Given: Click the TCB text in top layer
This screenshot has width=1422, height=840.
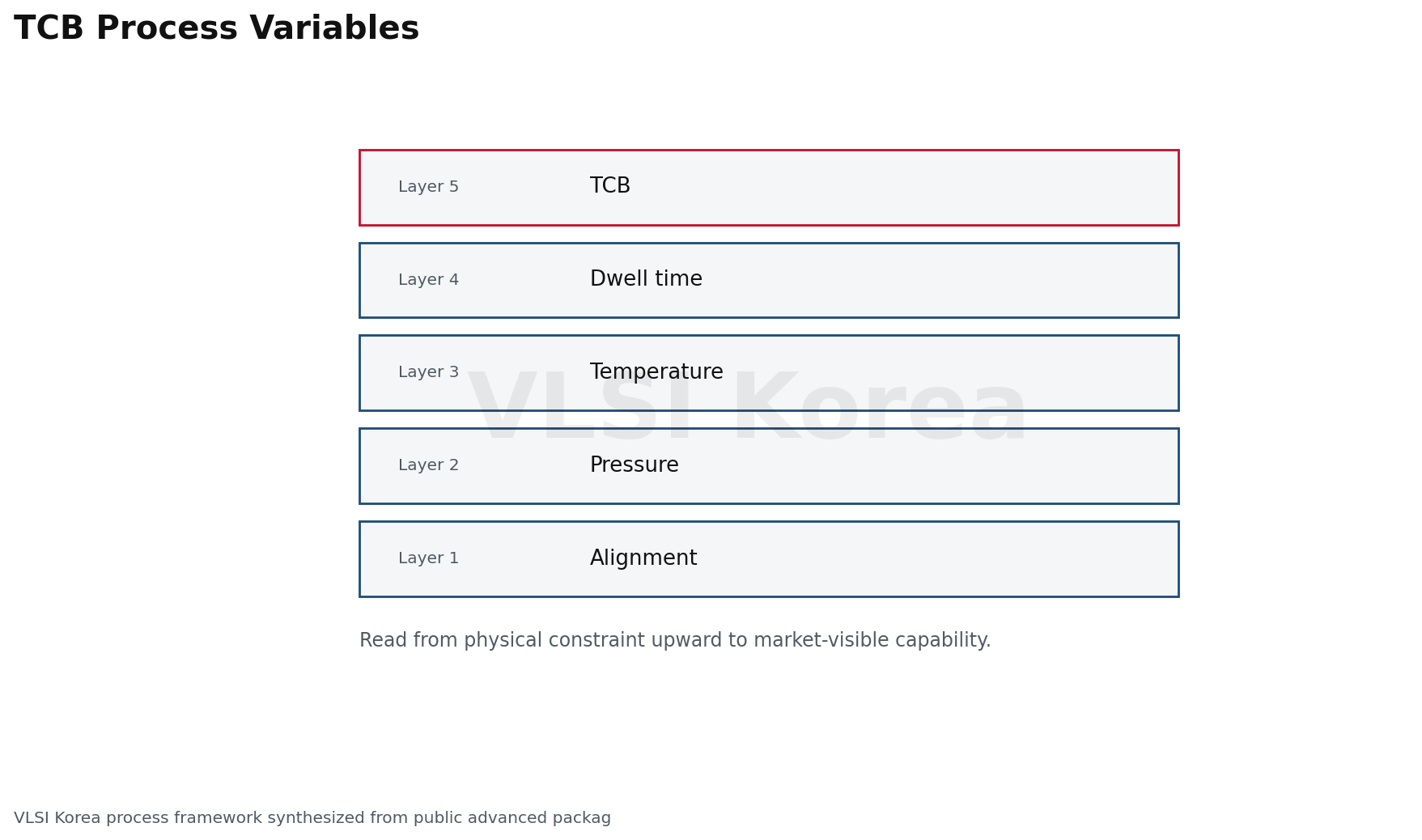Looking at the screenshot, I should (609, 186).
